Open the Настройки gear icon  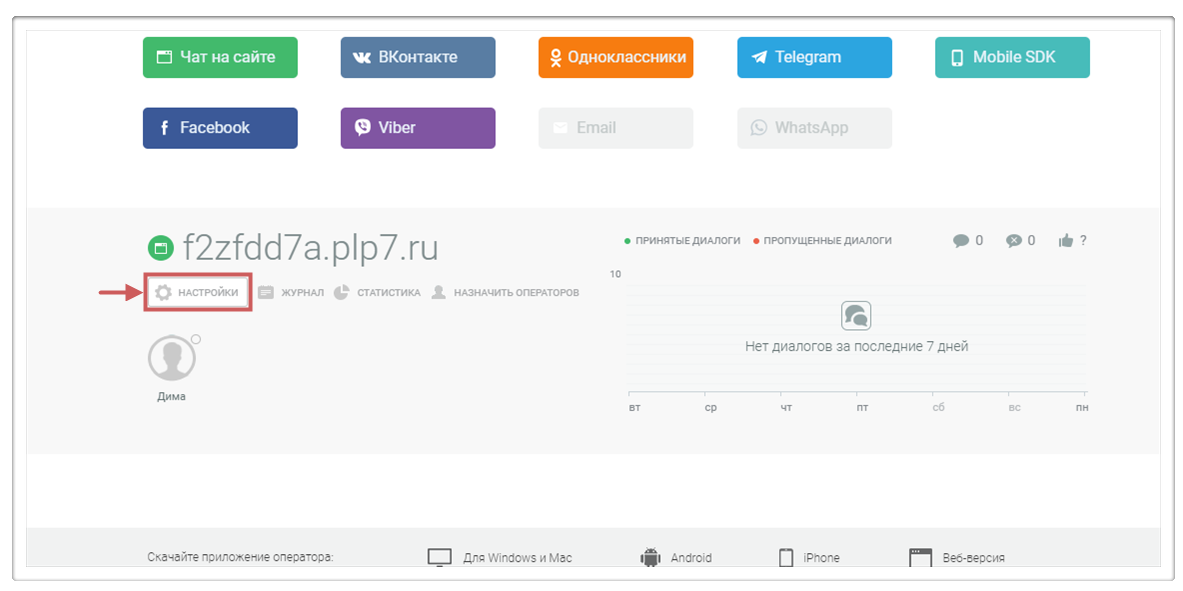[x=163, y=293]
